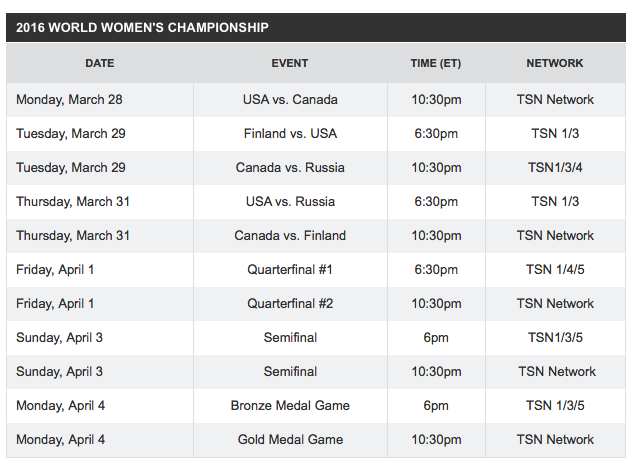This screenshot has width=632, height=466.
Task: Select the Quarterfinal #1 entry
Action: click(x=290, y=269)
